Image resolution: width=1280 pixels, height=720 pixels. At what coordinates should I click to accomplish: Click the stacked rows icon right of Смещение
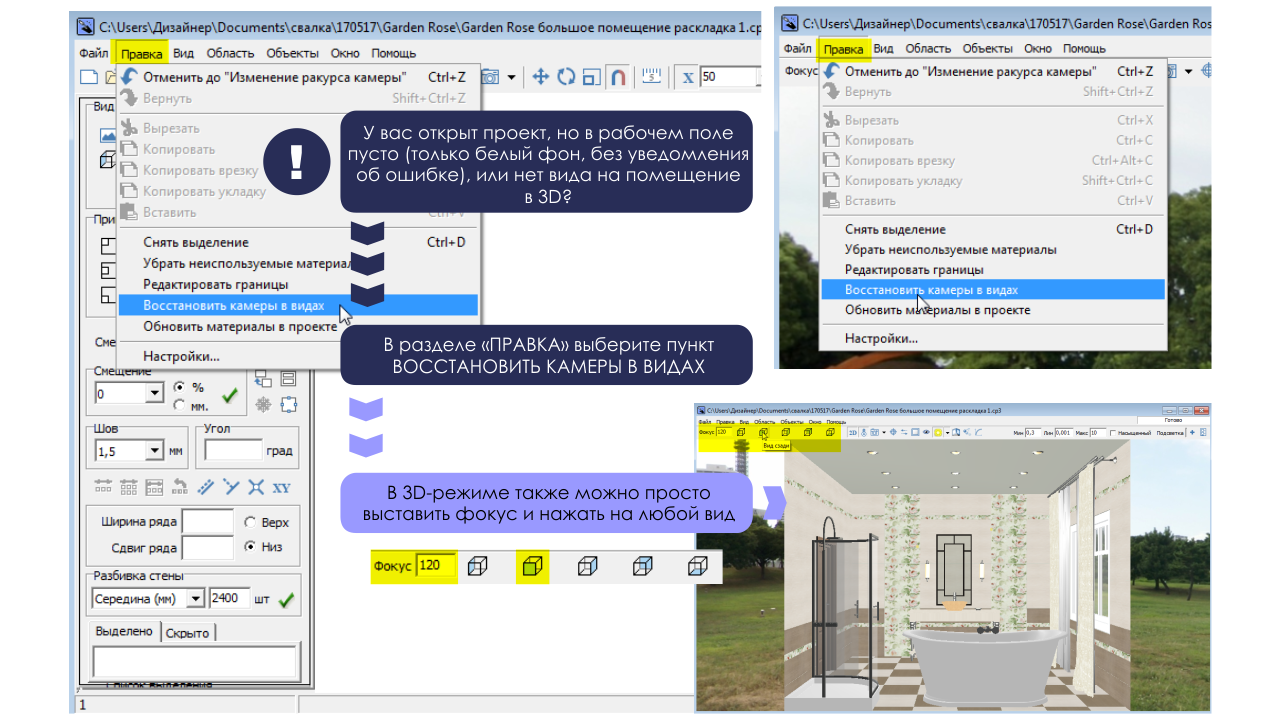pos(289,378)
